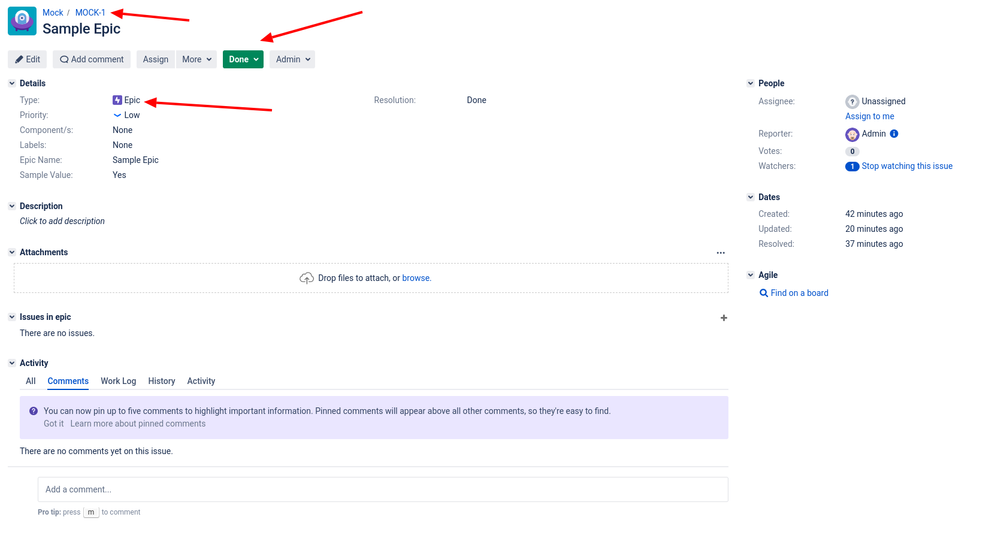Image resolution: width=998 pixels, height=538 pixels.
Task: Click to add description text
Action: (x=62, y=222)
